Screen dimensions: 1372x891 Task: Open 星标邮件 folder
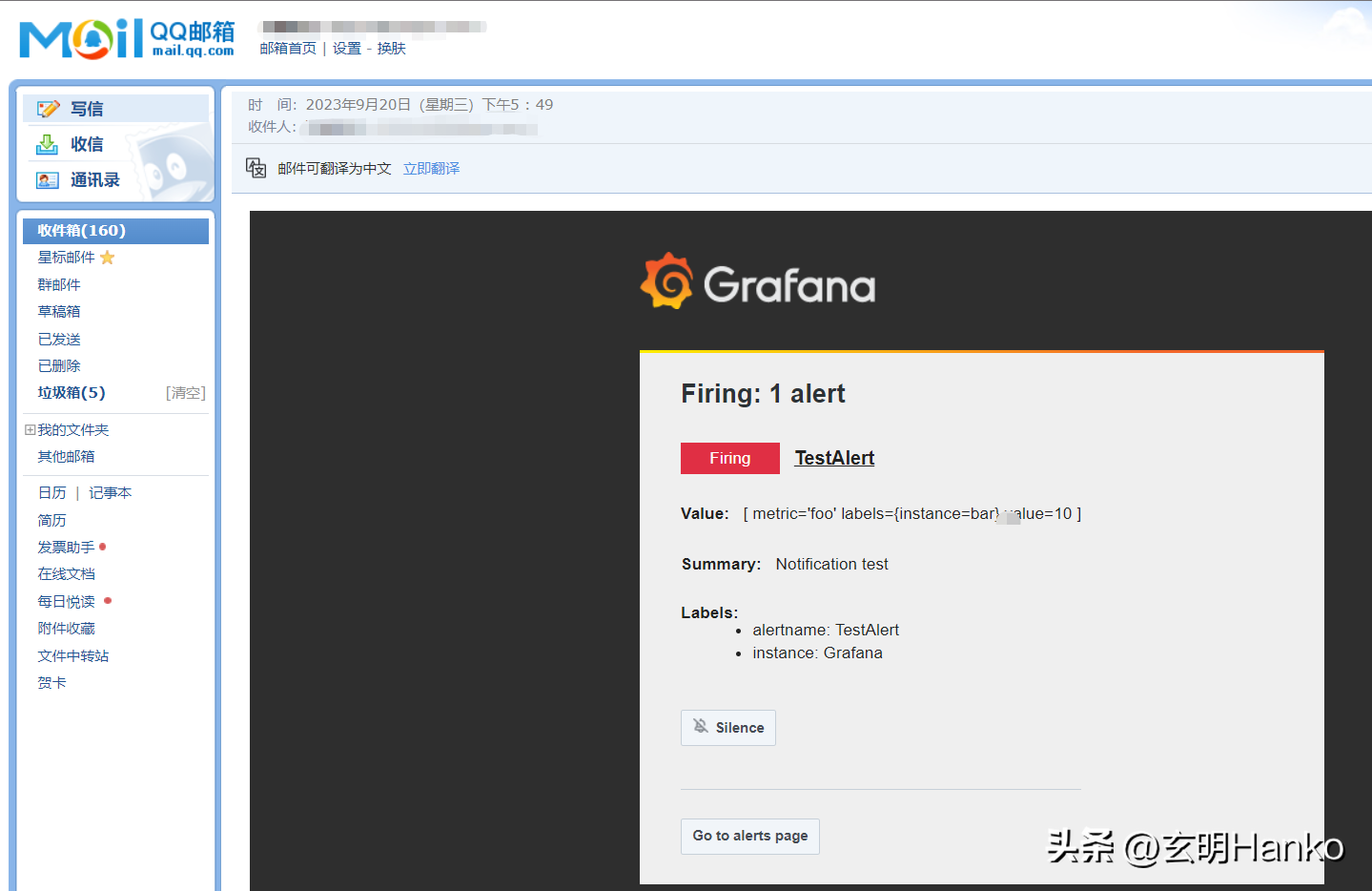[x=66, y=258]
